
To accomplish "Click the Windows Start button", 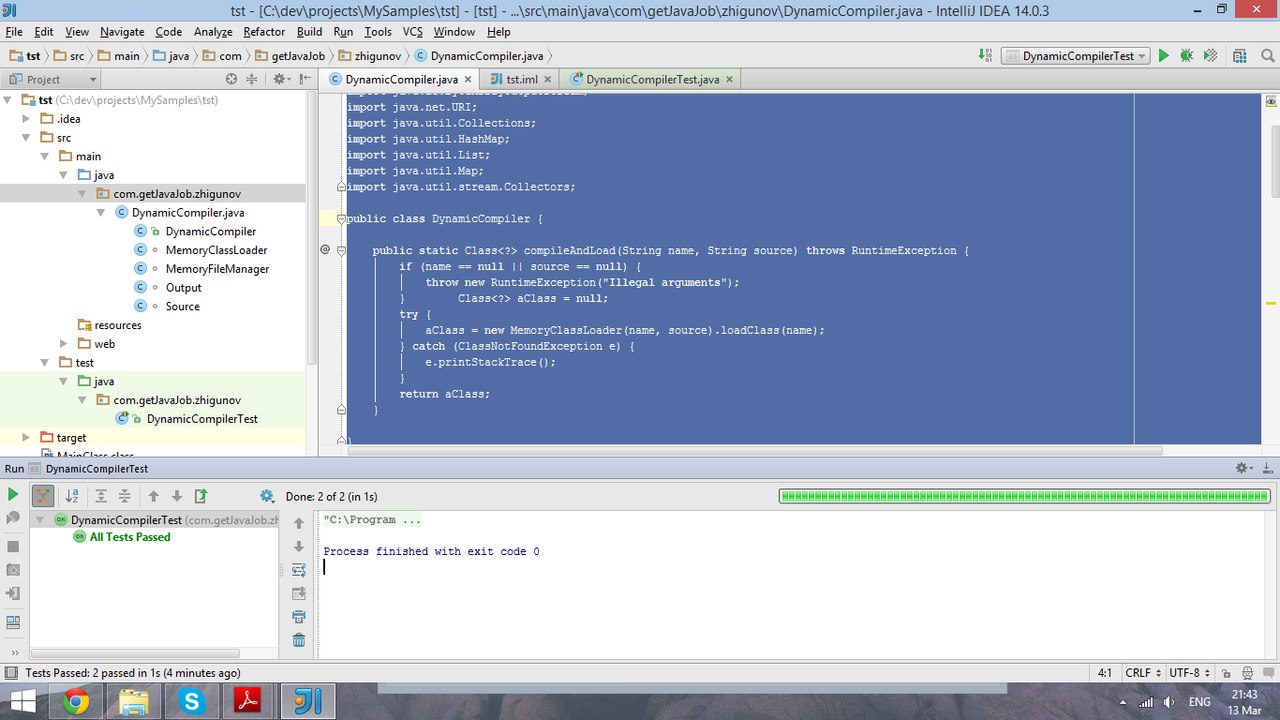I will [23, 701].
